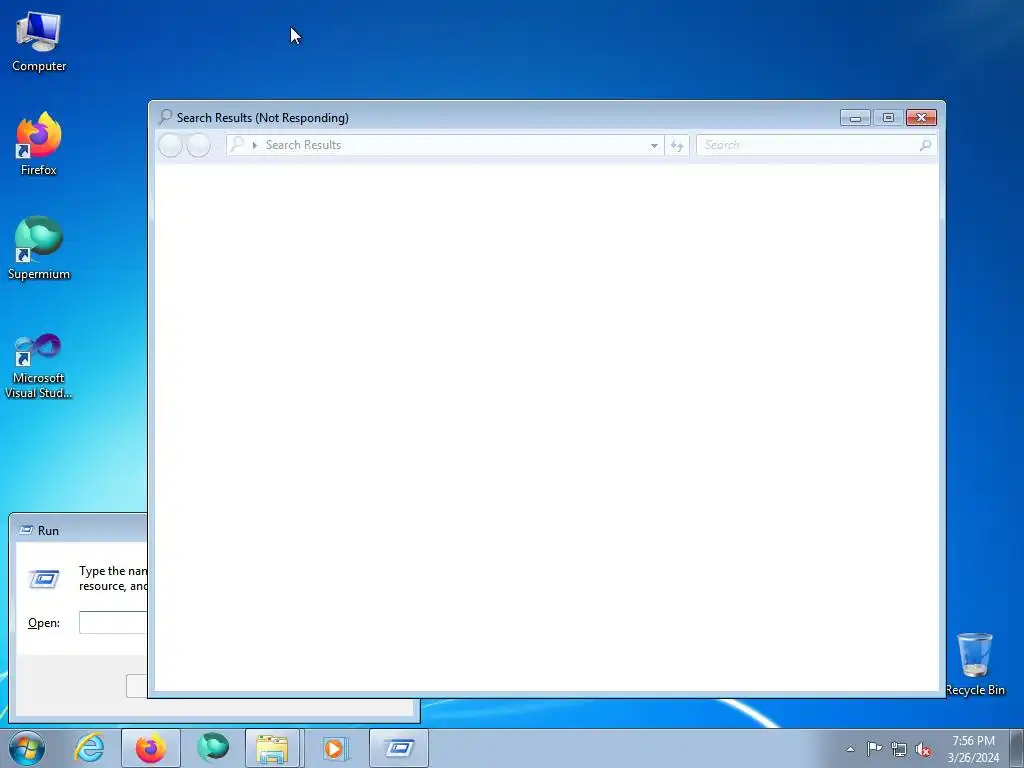The height and width of the screenshot is (768, 1024).
Task: Click the Search box in Search Results window
Action: pyautogui.click(x=816, y=145)
